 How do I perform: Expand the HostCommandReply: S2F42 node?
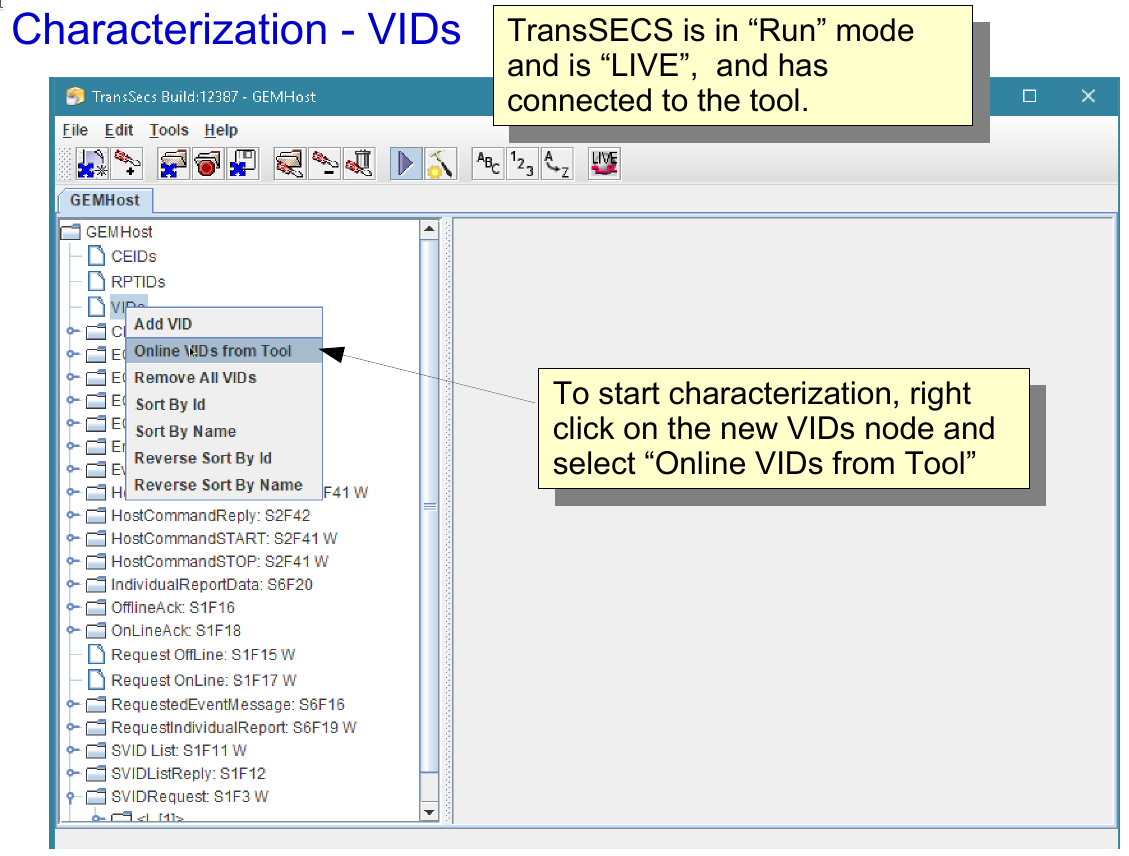72,516
